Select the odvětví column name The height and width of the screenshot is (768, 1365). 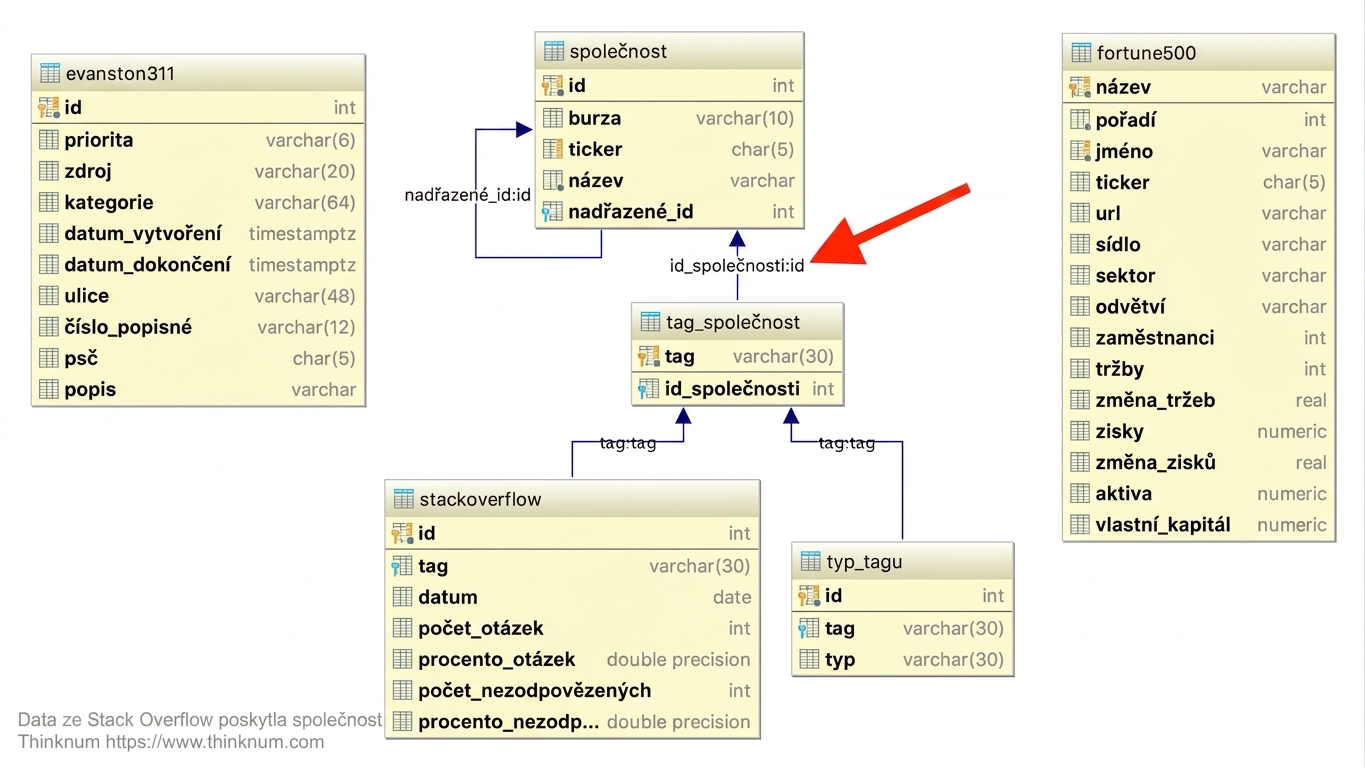click(x=1130, y=307)
